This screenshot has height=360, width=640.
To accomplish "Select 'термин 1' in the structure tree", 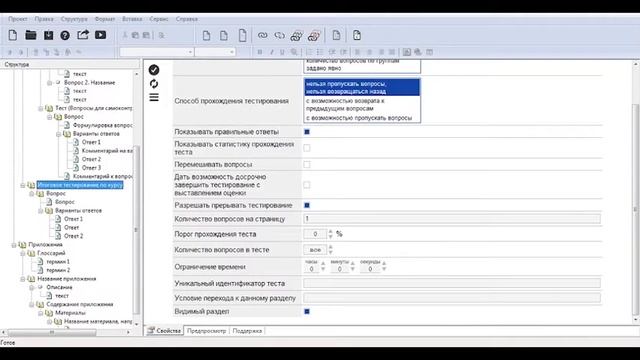I will tap(58, 262).
